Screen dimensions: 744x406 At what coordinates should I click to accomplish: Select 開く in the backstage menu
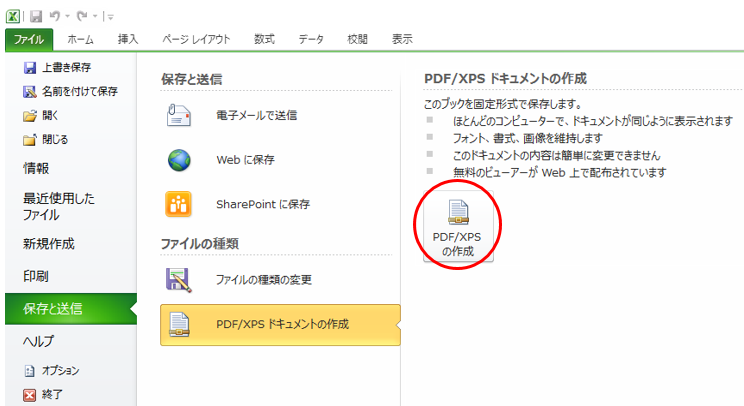point(50,115)
